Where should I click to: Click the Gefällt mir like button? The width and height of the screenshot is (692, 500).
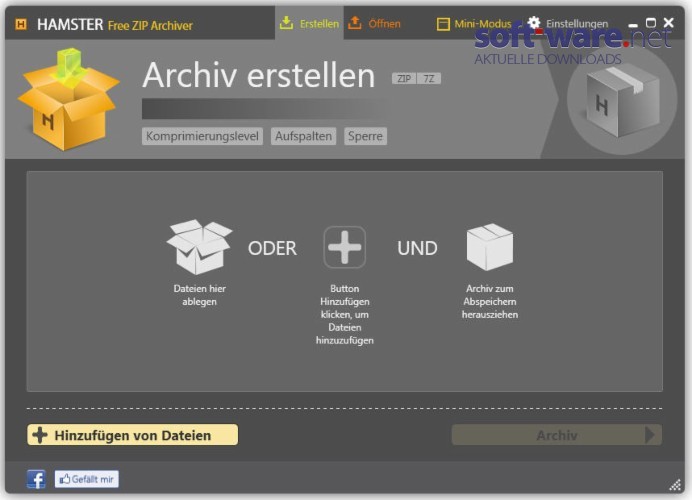point(86,479)
